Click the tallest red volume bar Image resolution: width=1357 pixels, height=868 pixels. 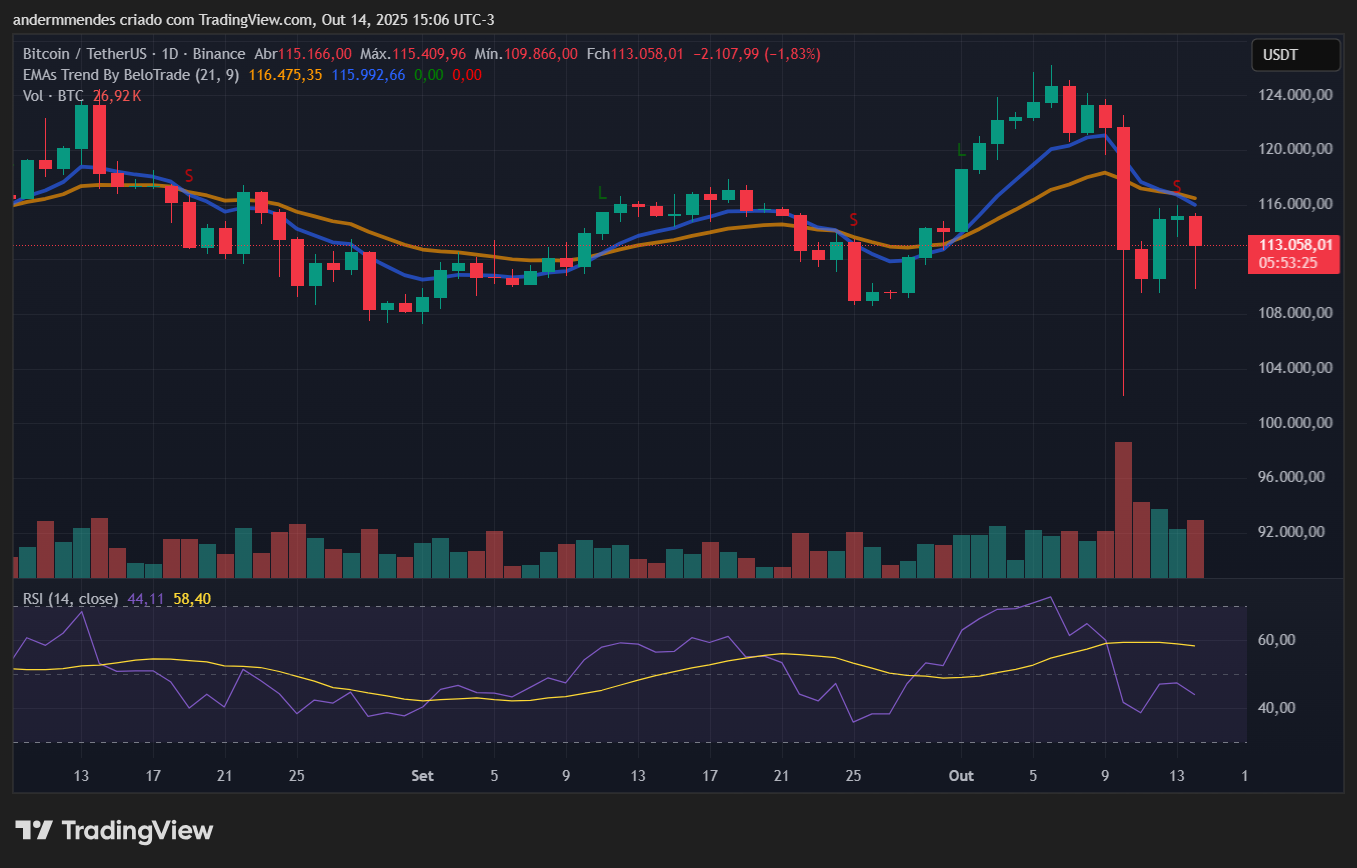[1123, 509]
